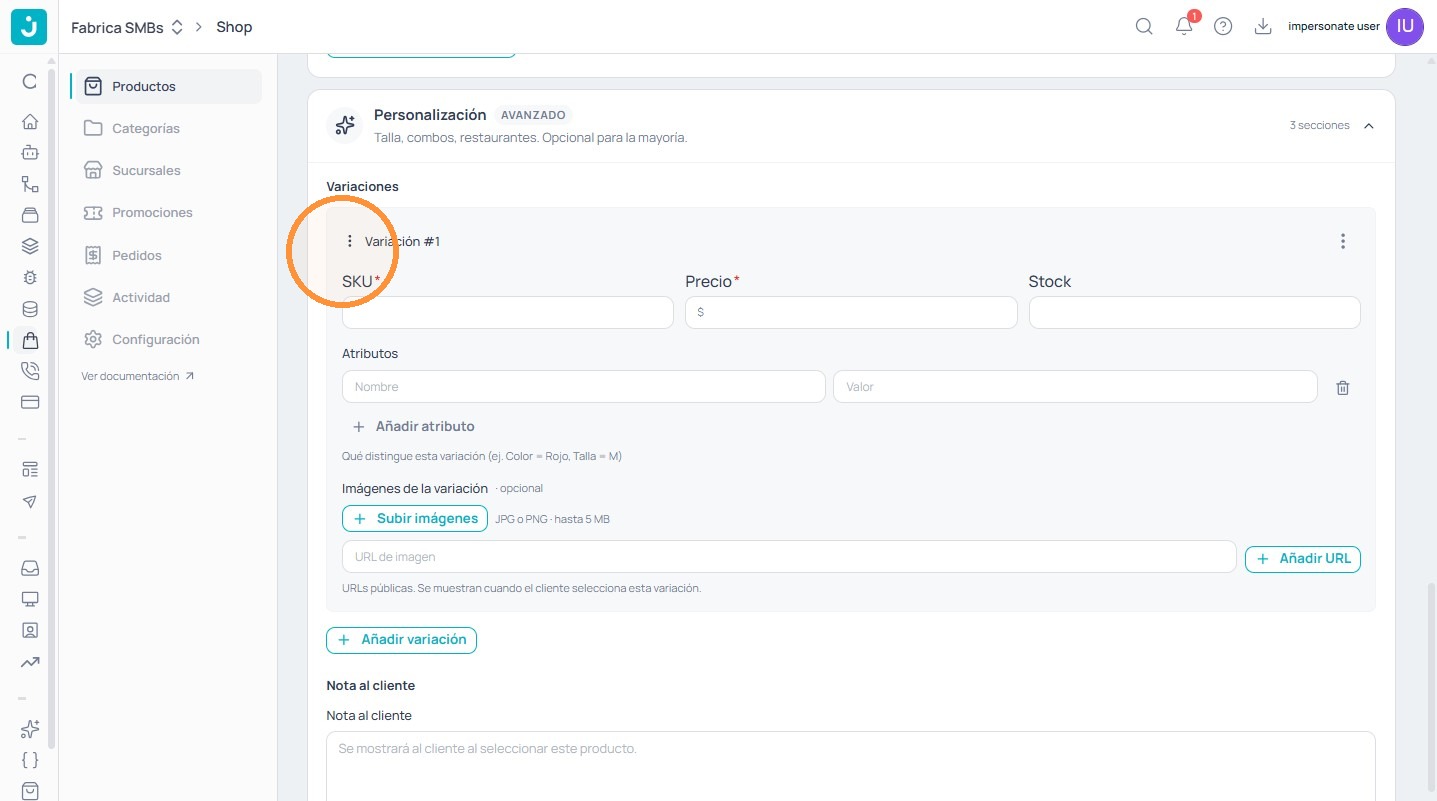Open Categorías in the sidebar

pyautogui.click(x=166, y=128)
